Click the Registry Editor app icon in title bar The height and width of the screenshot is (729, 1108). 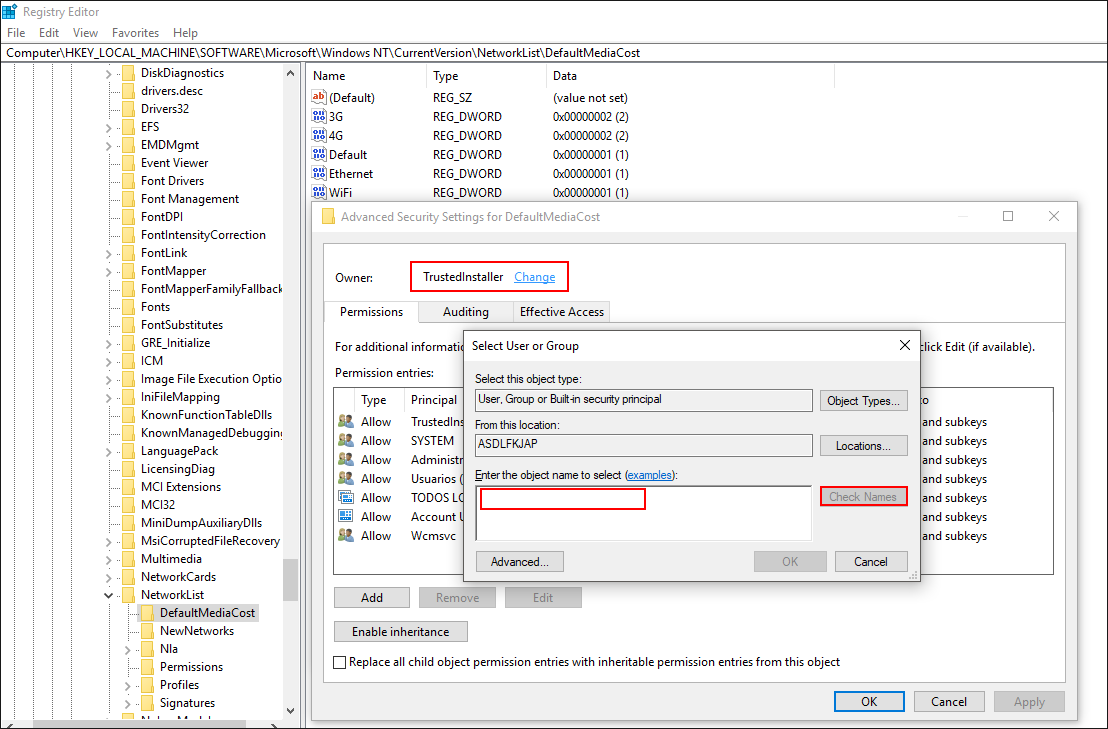tap(9, 11)
